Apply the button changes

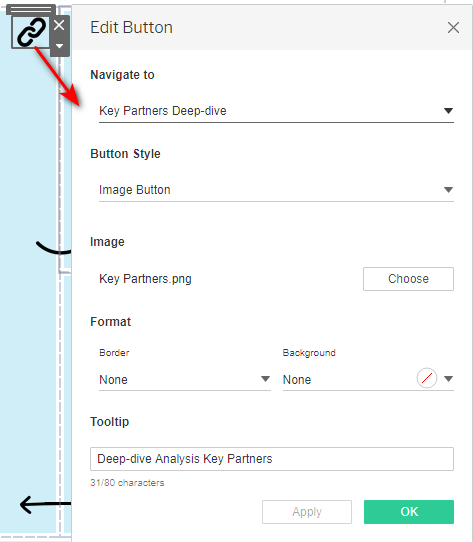click(x=307, y=512)
